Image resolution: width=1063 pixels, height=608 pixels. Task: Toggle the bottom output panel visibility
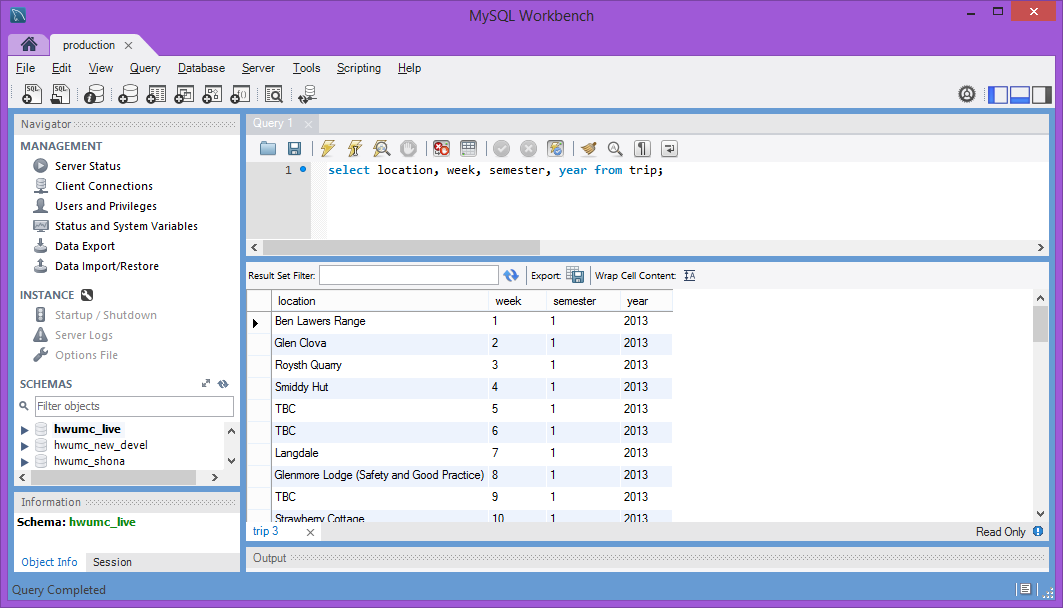tap(1020, 94)
